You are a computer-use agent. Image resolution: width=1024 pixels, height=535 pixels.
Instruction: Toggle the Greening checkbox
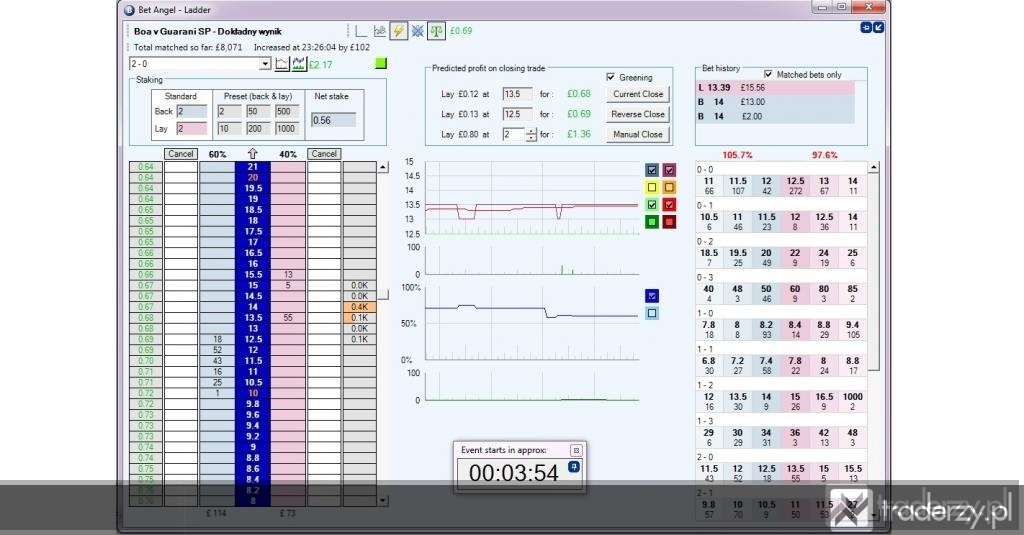(x=611, y=77)
